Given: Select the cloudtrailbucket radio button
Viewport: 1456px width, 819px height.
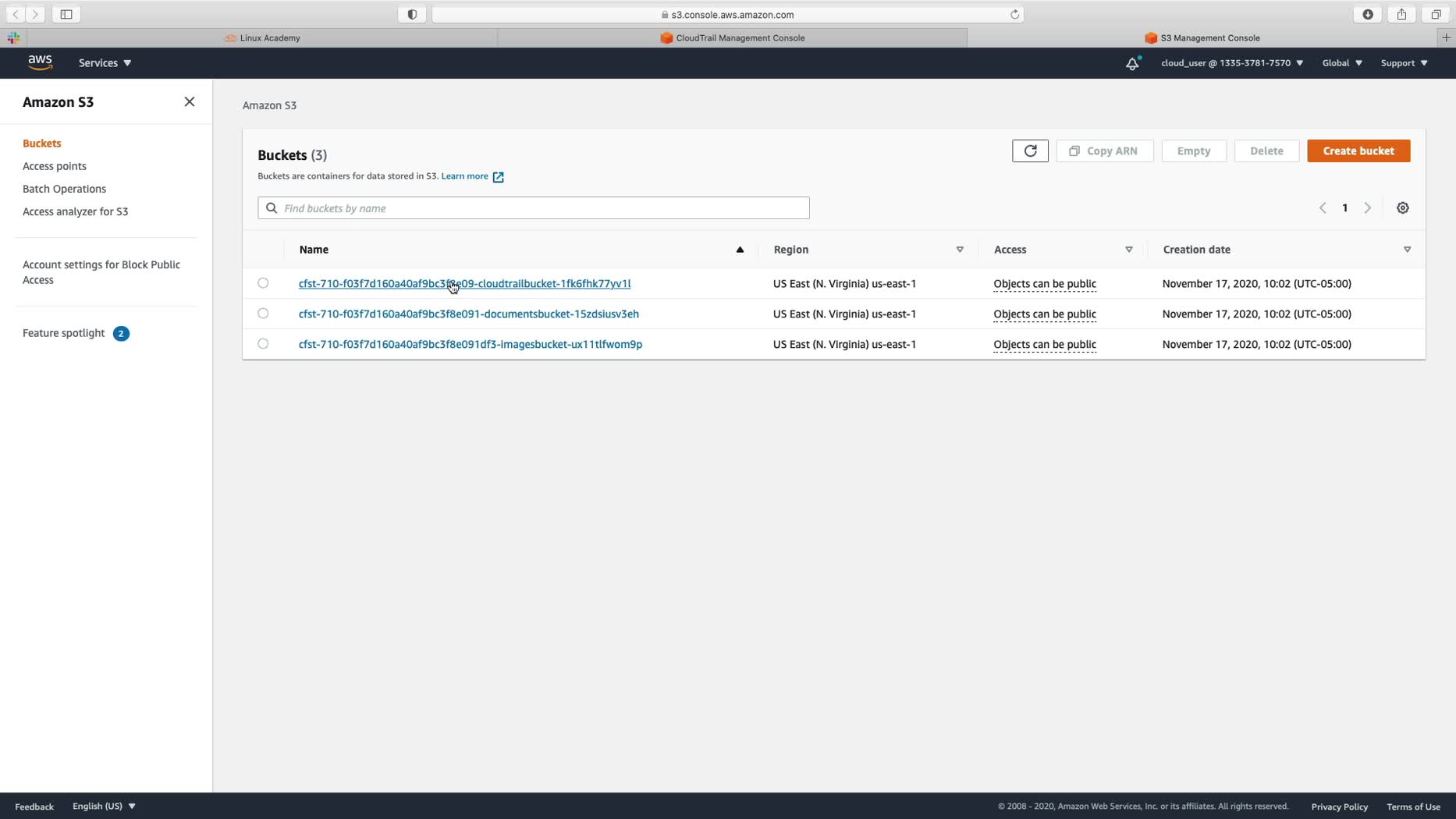Looking at the screenshot, I should pos(263,283).
